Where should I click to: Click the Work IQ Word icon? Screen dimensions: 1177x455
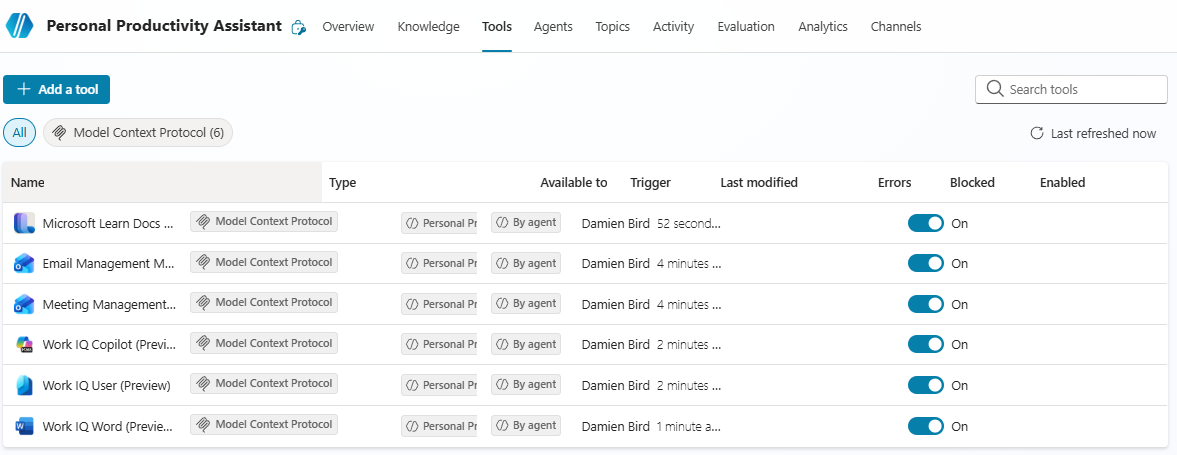pyautogui.click(x=24, y=426)
